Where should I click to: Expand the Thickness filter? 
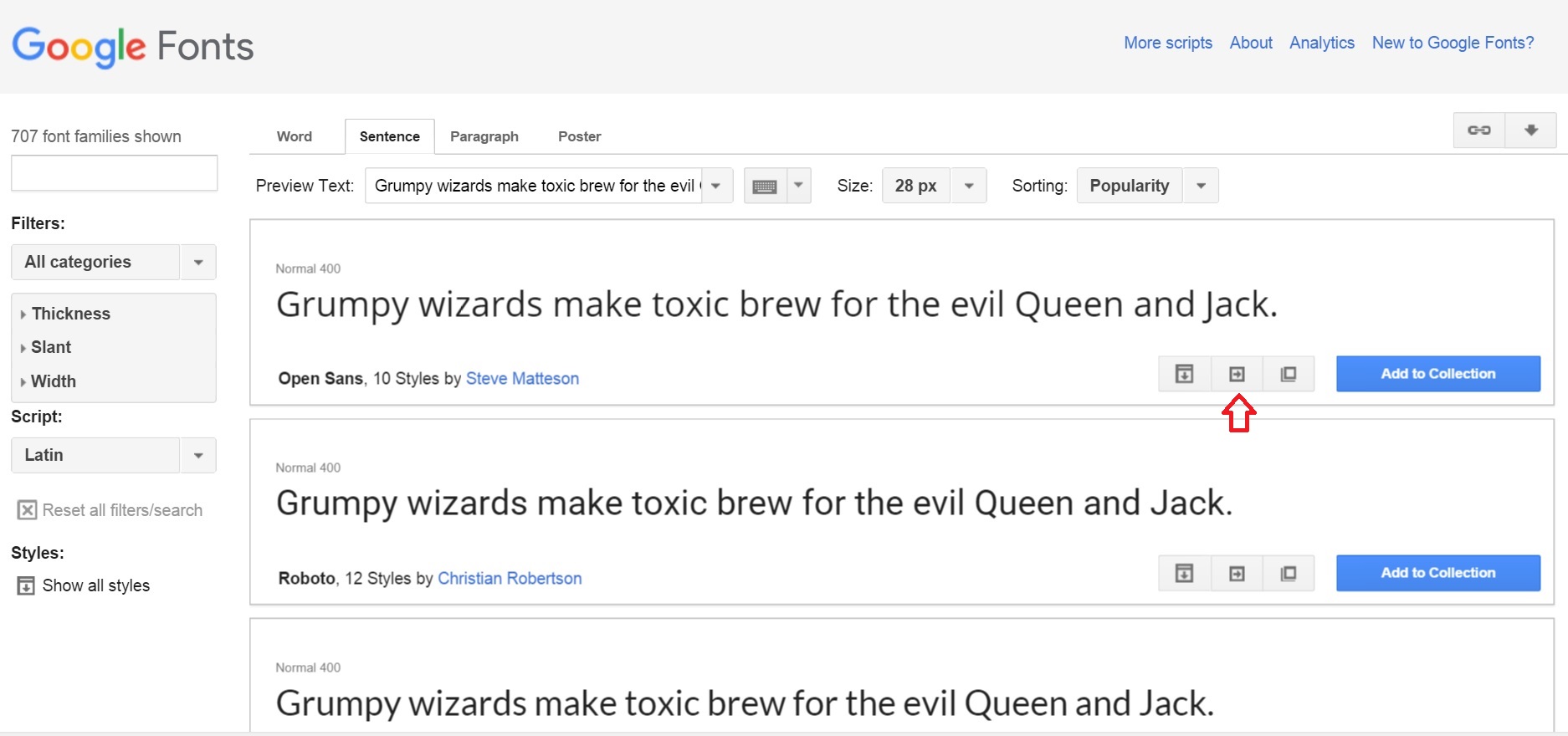70,314
